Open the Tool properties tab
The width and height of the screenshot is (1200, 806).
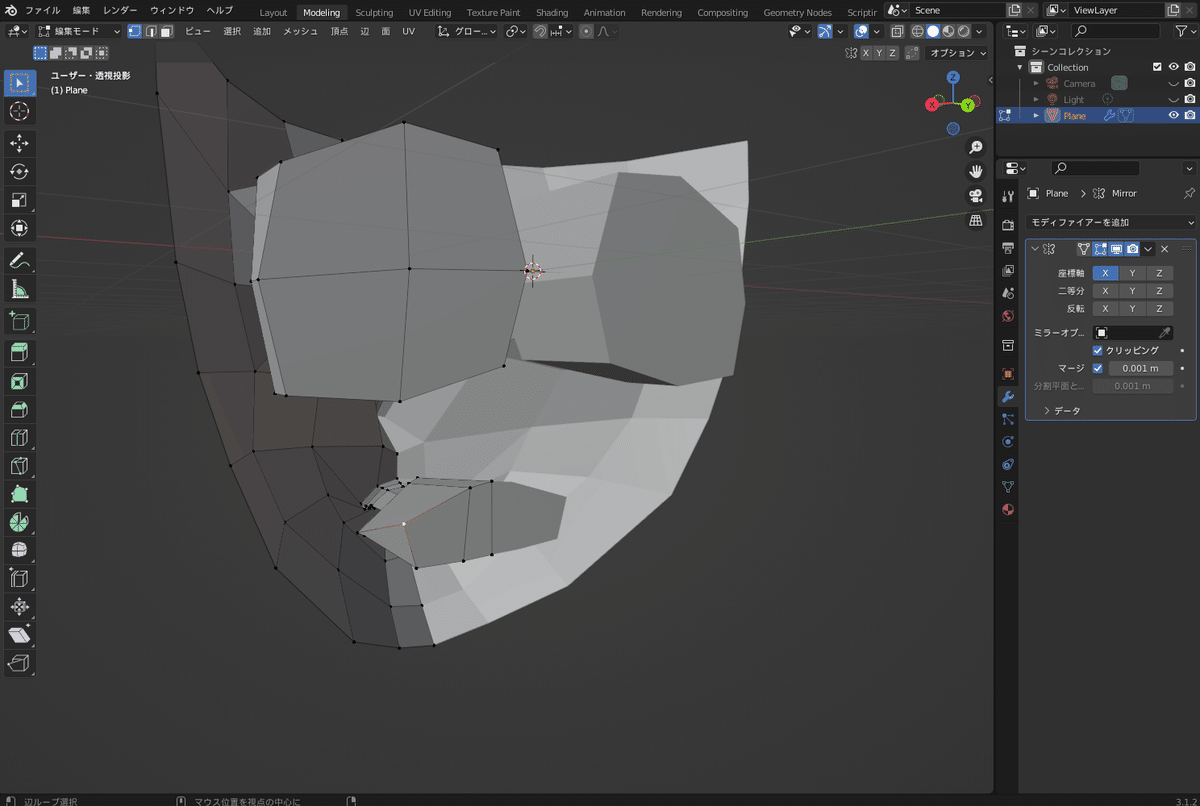[x=1008, y=196]
